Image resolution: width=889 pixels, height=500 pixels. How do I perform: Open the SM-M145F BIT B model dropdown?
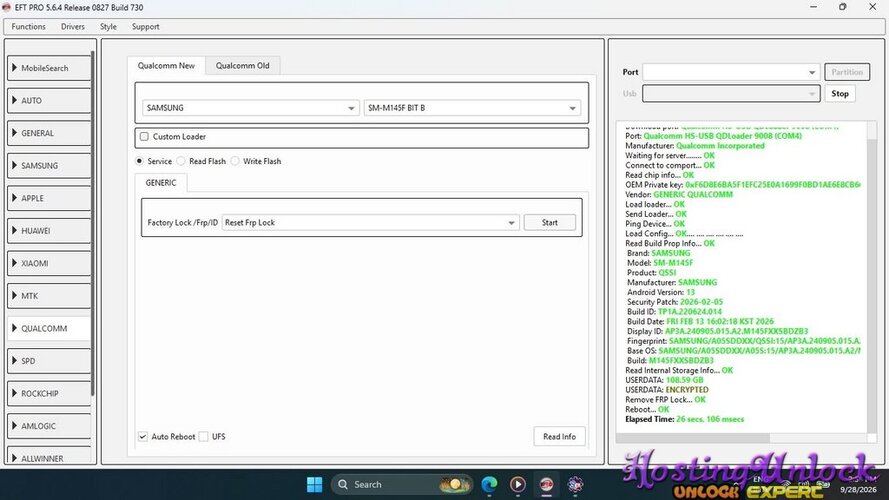[472, 108]
